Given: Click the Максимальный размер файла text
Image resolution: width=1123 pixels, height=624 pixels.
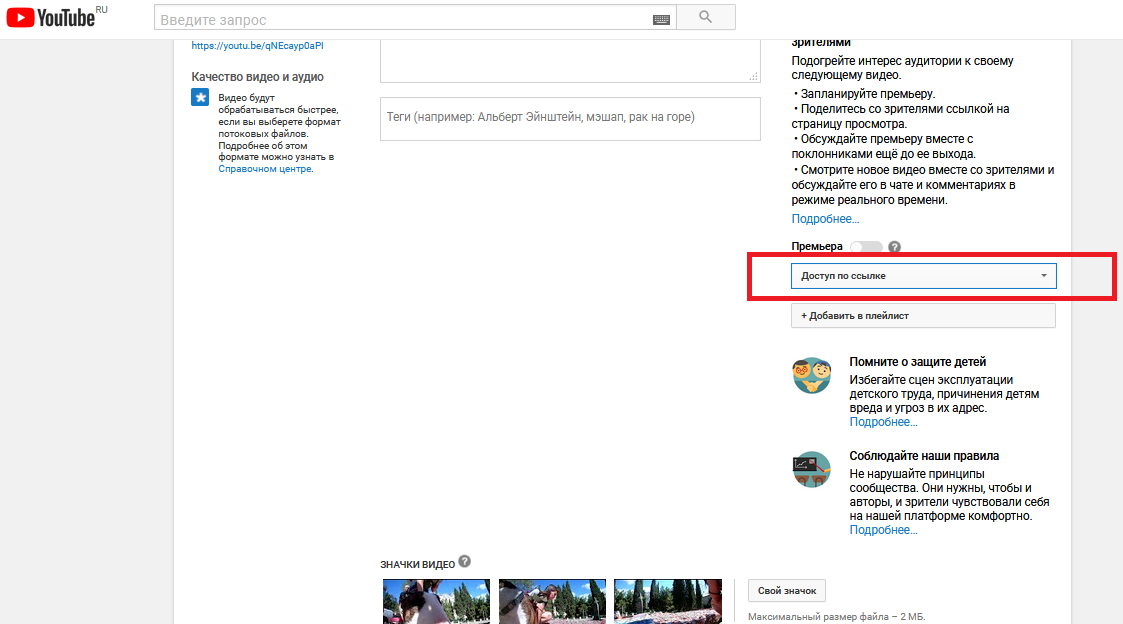Looking at the screenshot, I should point(837,617).
